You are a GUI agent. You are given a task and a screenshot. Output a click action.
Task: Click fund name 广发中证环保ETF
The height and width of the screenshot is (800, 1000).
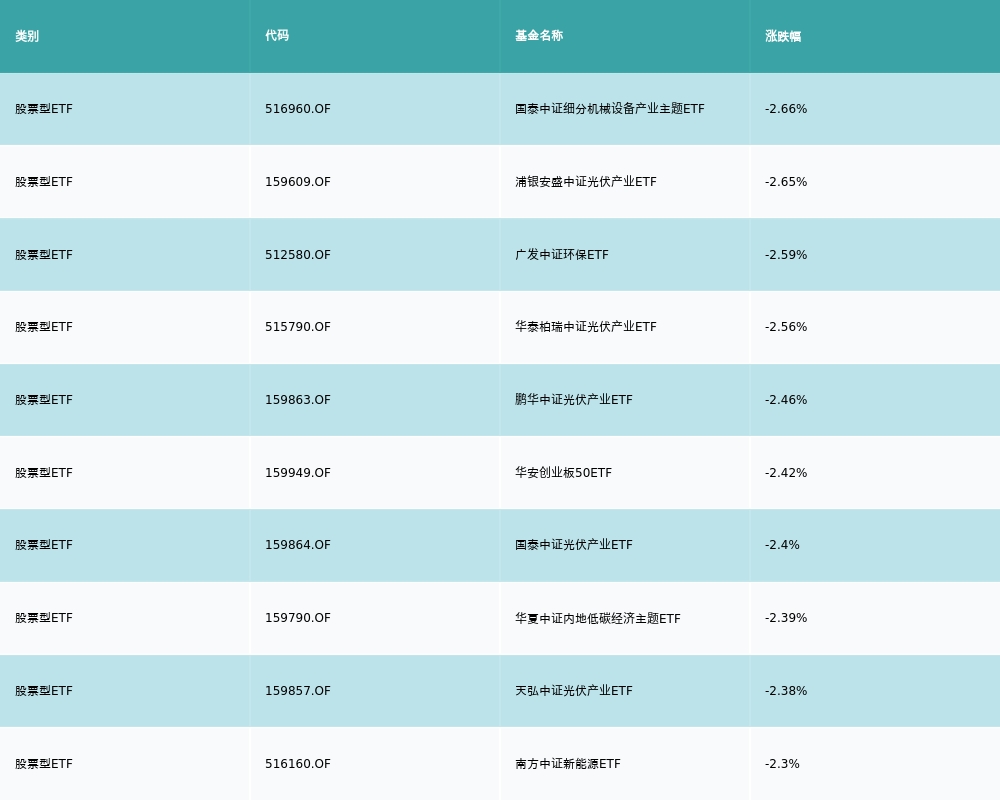point(562,255)
